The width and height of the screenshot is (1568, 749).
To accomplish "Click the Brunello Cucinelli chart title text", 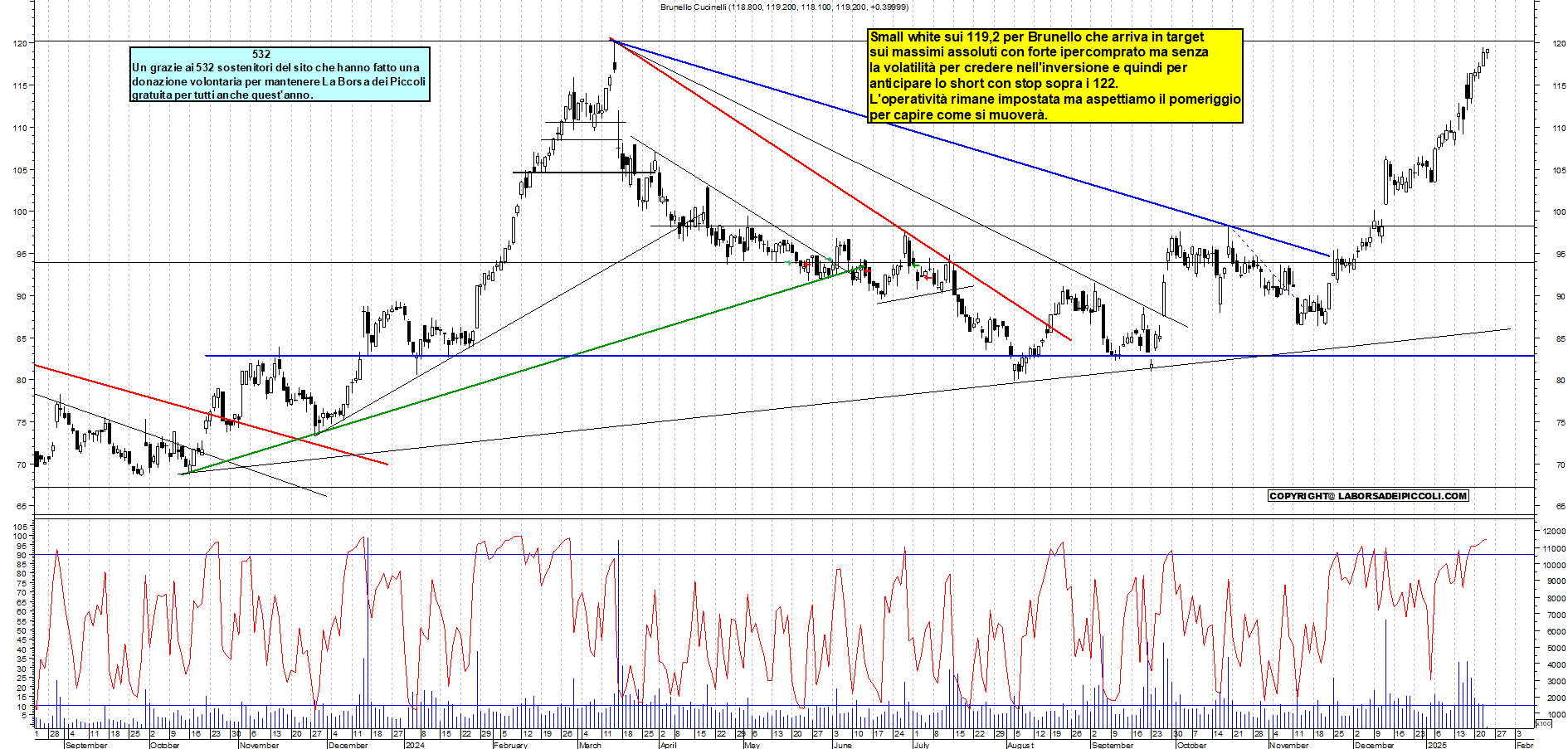I will click(x=784, y=7).
